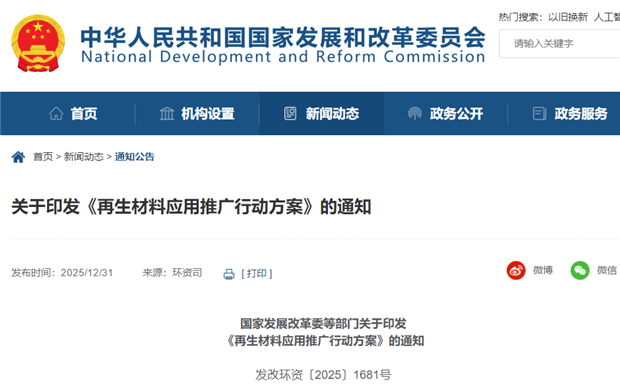Click the 以旧换新 hot search term
620x386 pixels.
(x=568, y=17)
